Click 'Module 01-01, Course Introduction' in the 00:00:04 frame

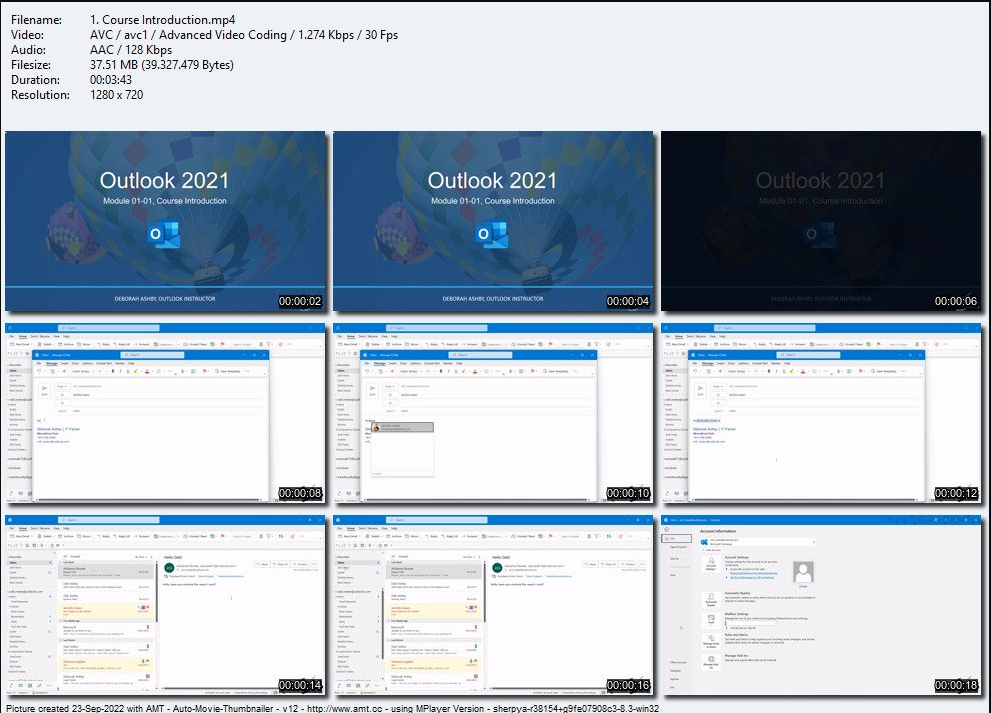pos(493,201)
